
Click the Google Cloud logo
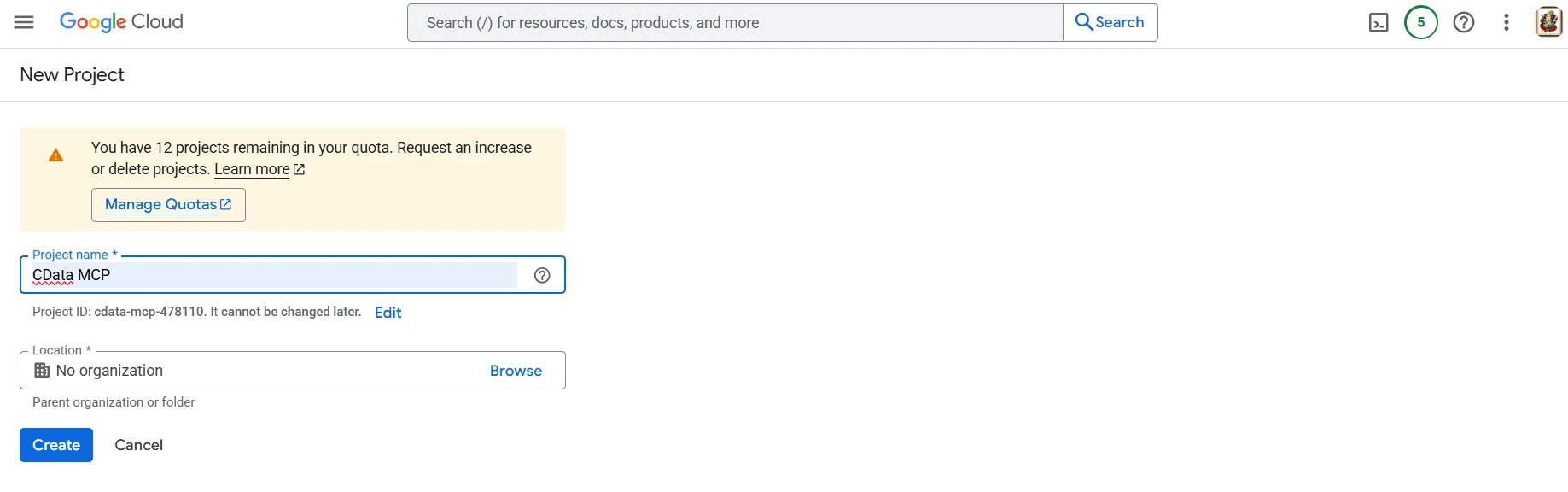(121, 22)
